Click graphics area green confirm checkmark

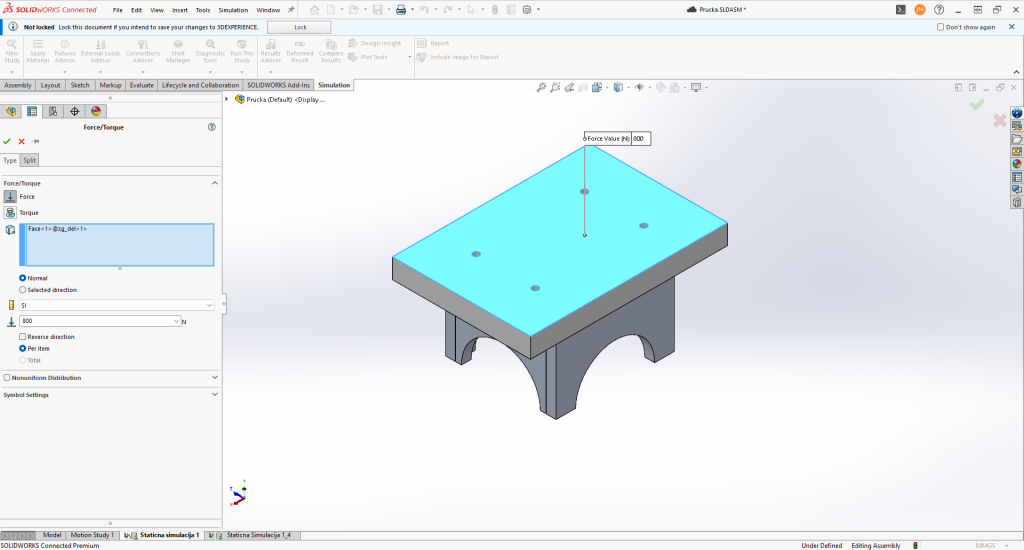(x=977, y=105)
